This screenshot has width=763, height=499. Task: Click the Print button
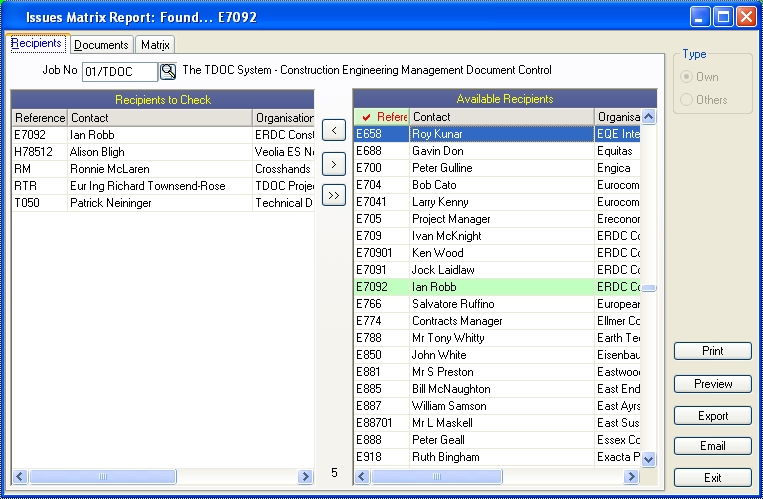713,351
